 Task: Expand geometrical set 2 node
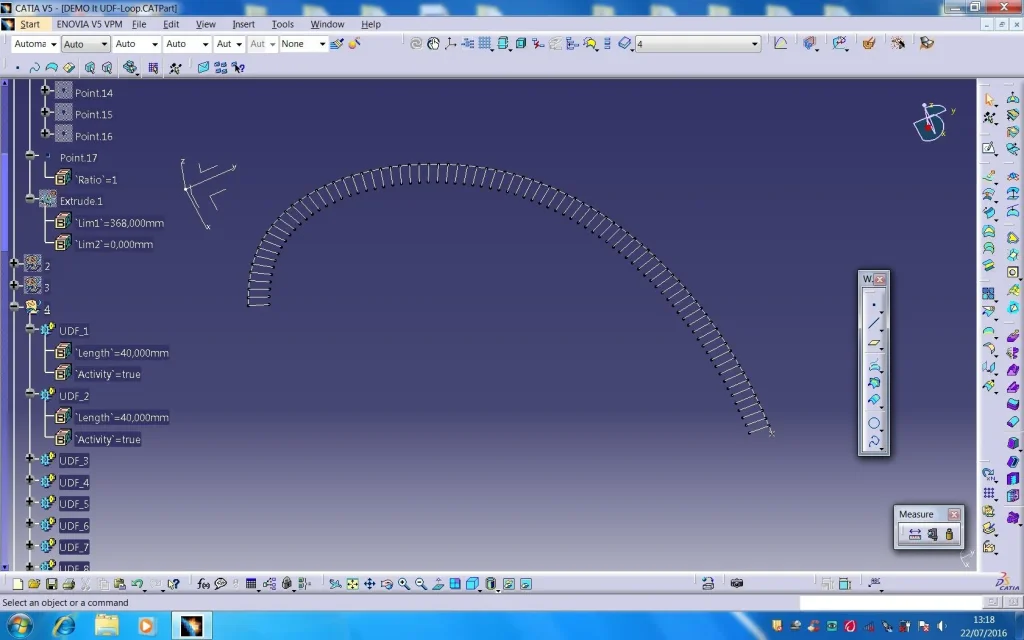pos(14,263)
